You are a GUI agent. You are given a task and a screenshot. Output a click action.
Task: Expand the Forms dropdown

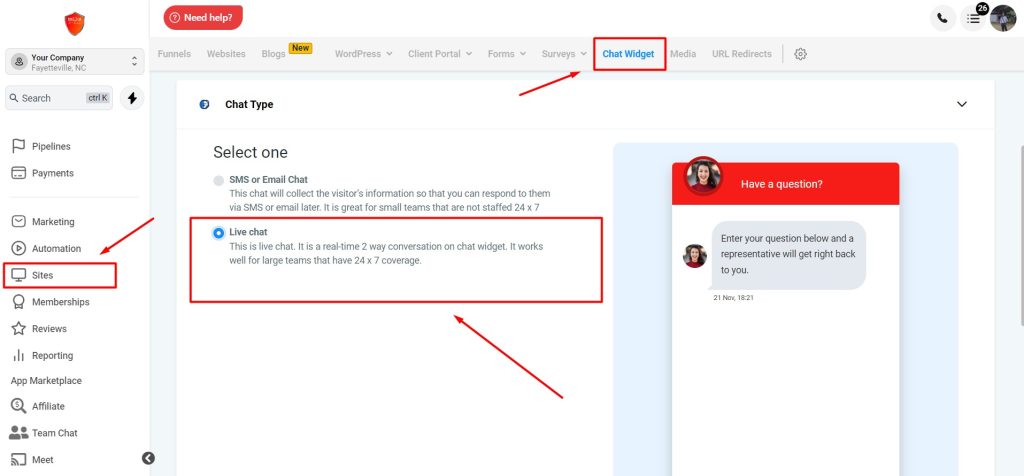click(507, 54)
